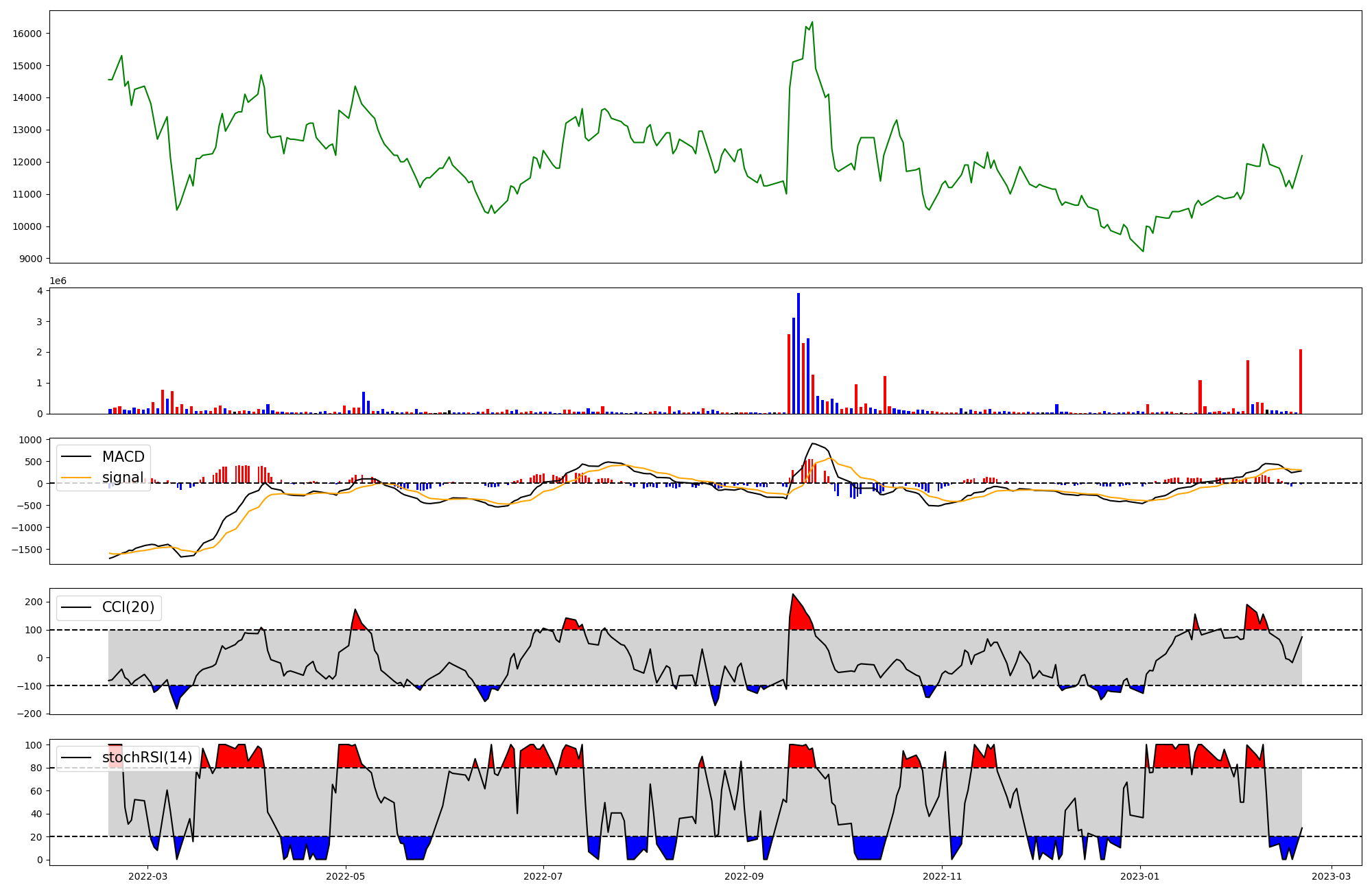Click the last red volume bar at far right
This screenshot has width=1372, height=892.
[1300, 382]
